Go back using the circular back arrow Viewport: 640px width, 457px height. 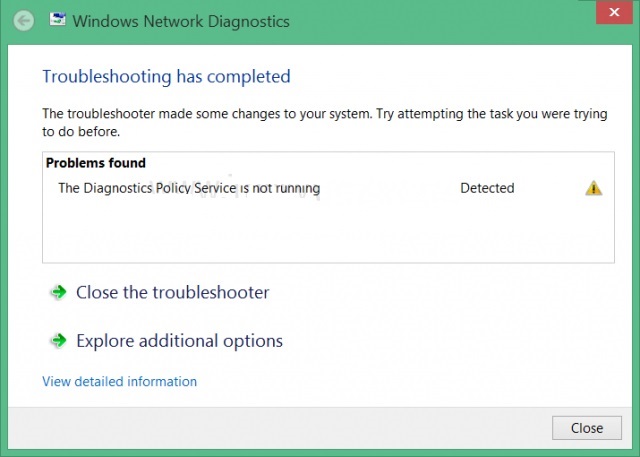coord(24,21)
